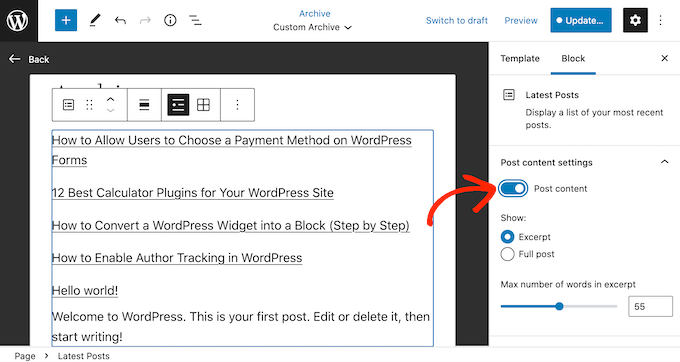Open the block inserter plus button
This screenshot has height=362, width=680.
point(66,20)
